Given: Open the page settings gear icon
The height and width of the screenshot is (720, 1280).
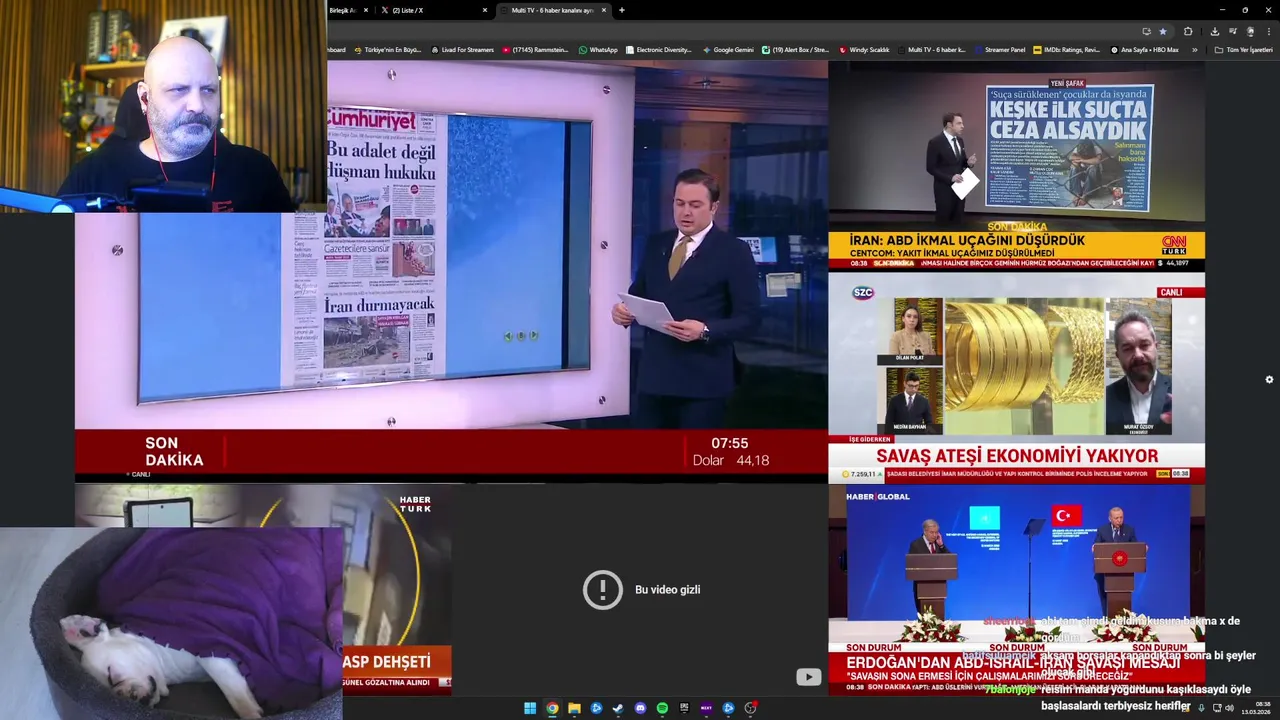Looking at the screenshot, I should [1269, 380].
